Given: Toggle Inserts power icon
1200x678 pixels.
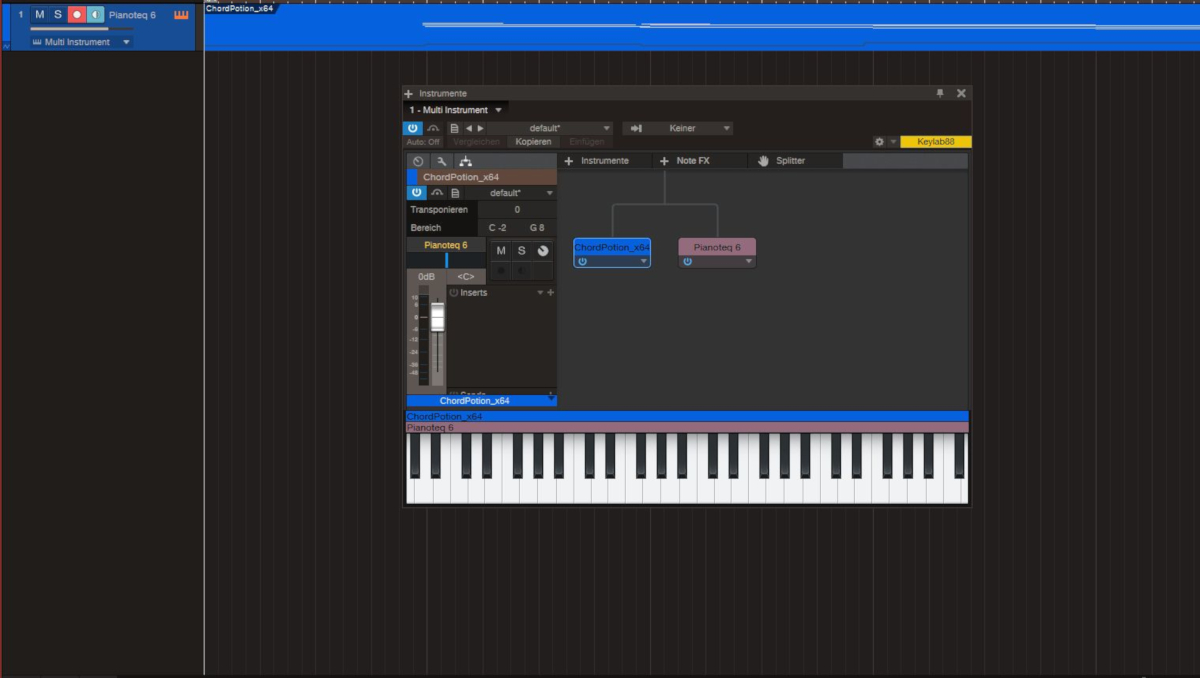Looking at the screenshot, I should [453, 293].
